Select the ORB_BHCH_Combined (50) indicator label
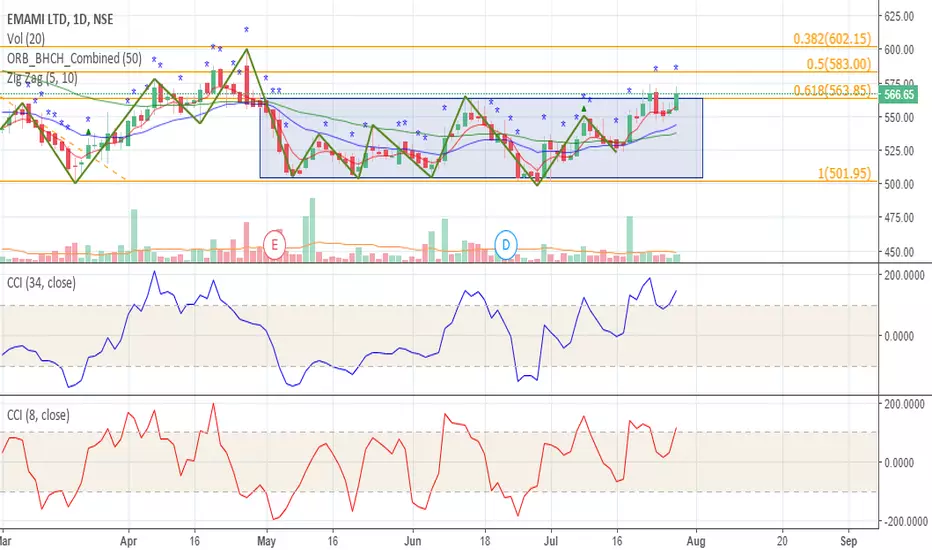 tap(74, 58)
